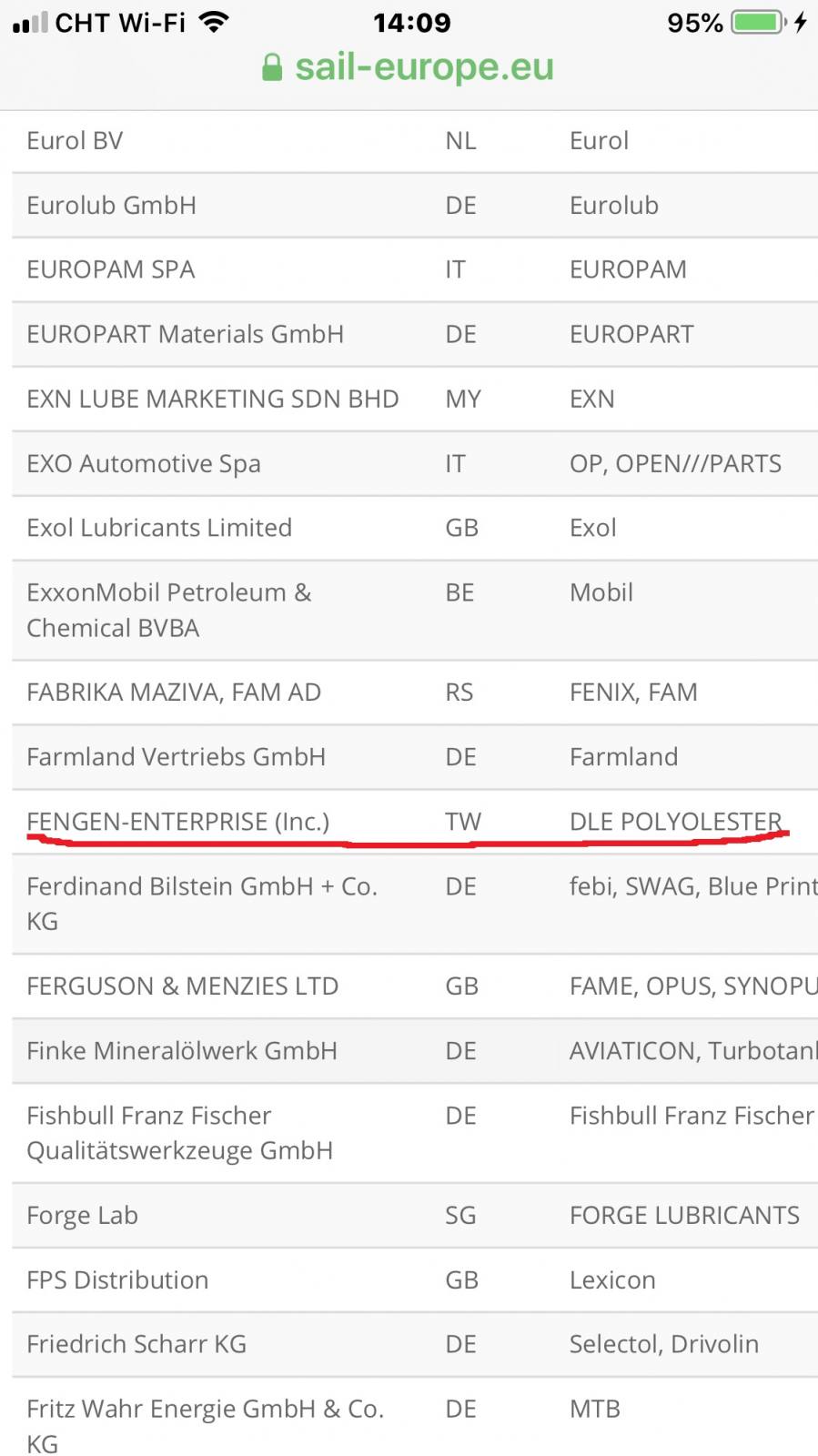
Task: Tap the green padlock security icon
Action: [271, 67]
